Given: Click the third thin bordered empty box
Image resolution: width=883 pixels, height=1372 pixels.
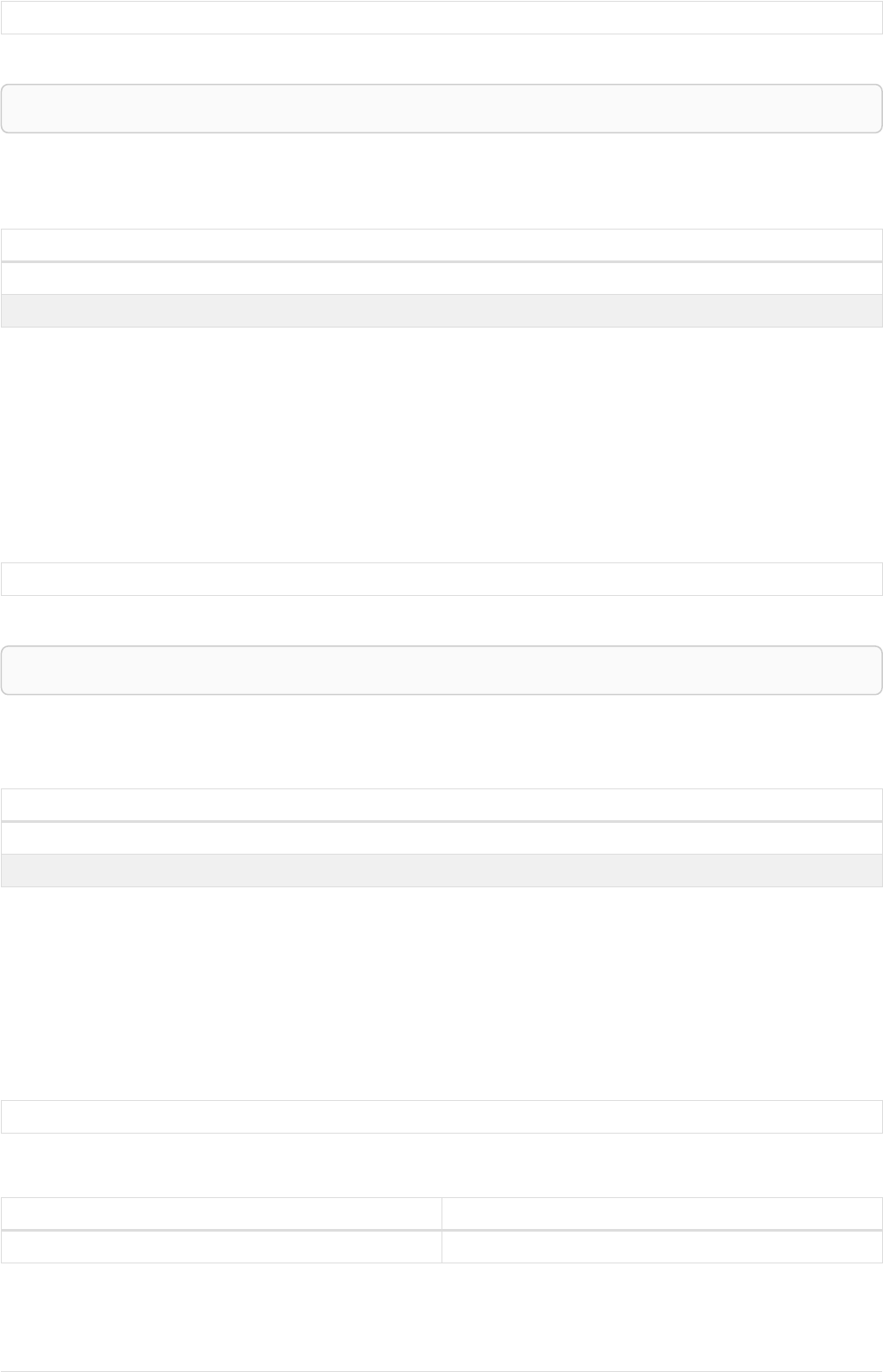Looking at the screenshot, I should pos(441,1117).
